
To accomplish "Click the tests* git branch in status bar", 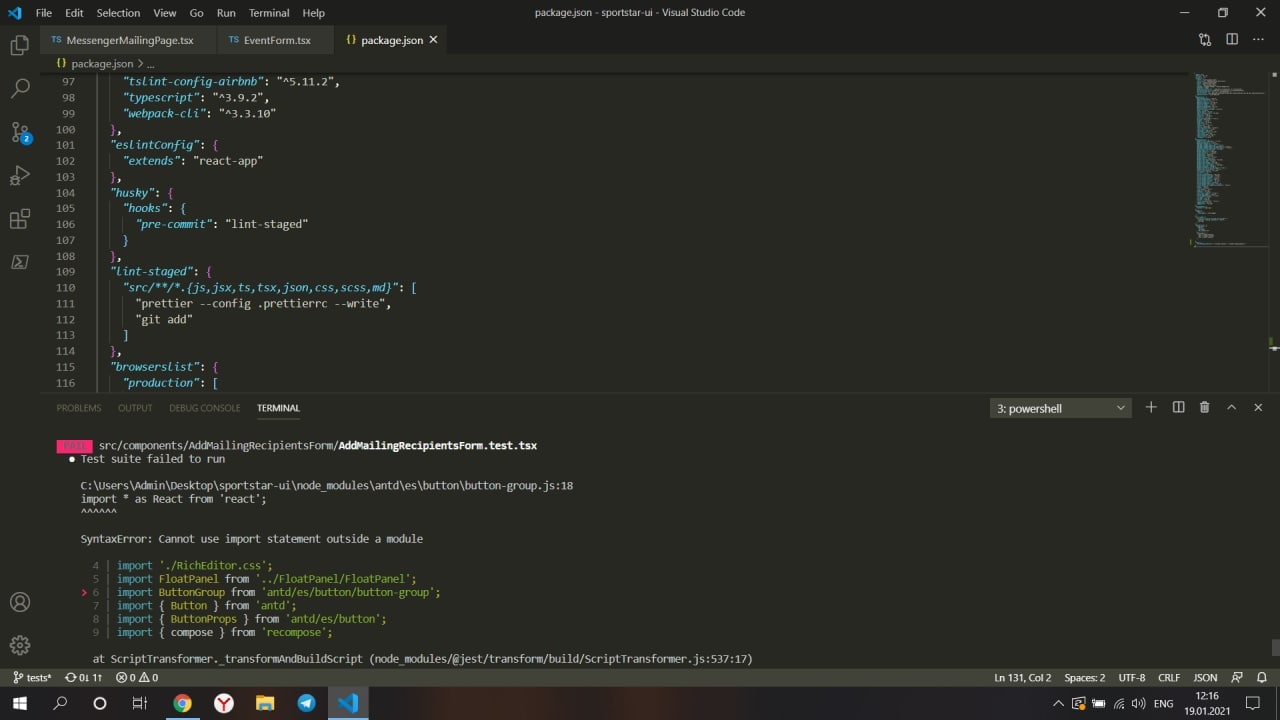I will point(32,677).
